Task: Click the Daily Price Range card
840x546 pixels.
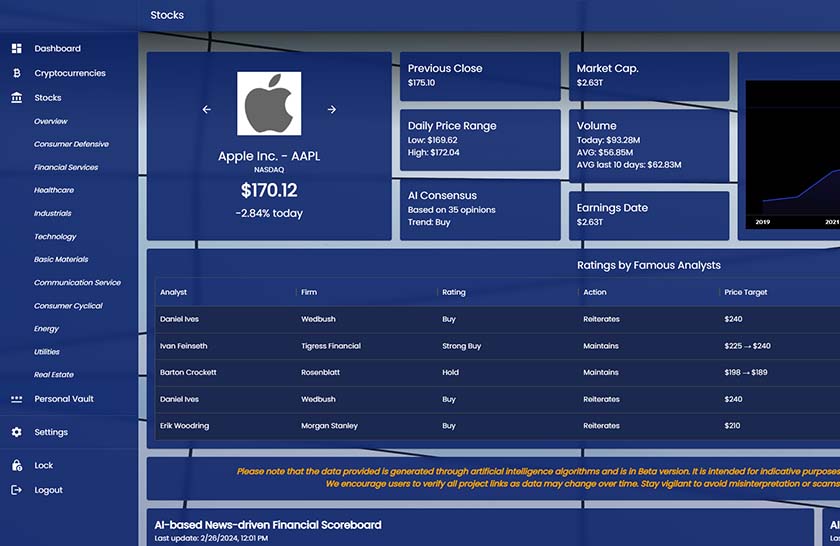Action: [480, 140]
